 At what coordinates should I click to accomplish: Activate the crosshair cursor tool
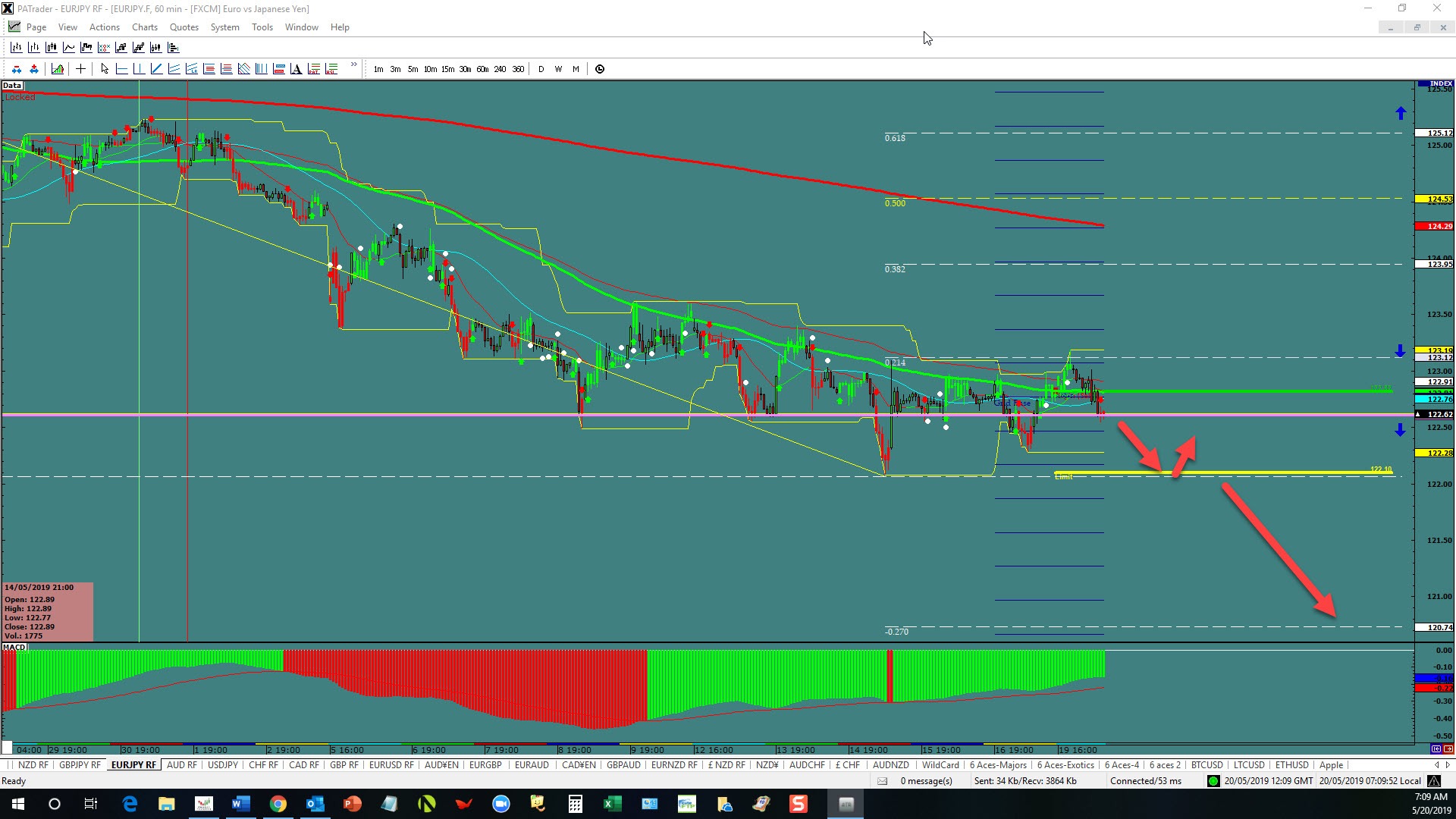point(80,69)
